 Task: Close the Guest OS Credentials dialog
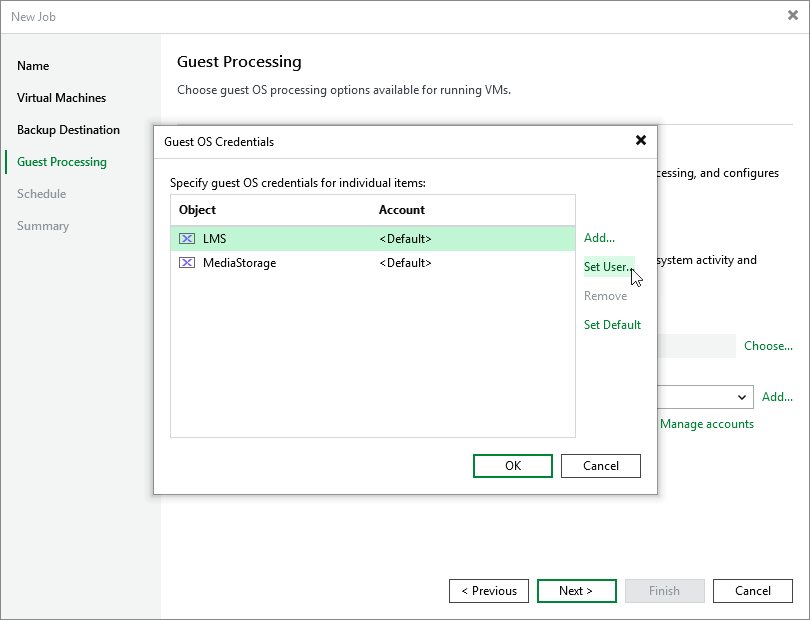[x=640, y=140]
